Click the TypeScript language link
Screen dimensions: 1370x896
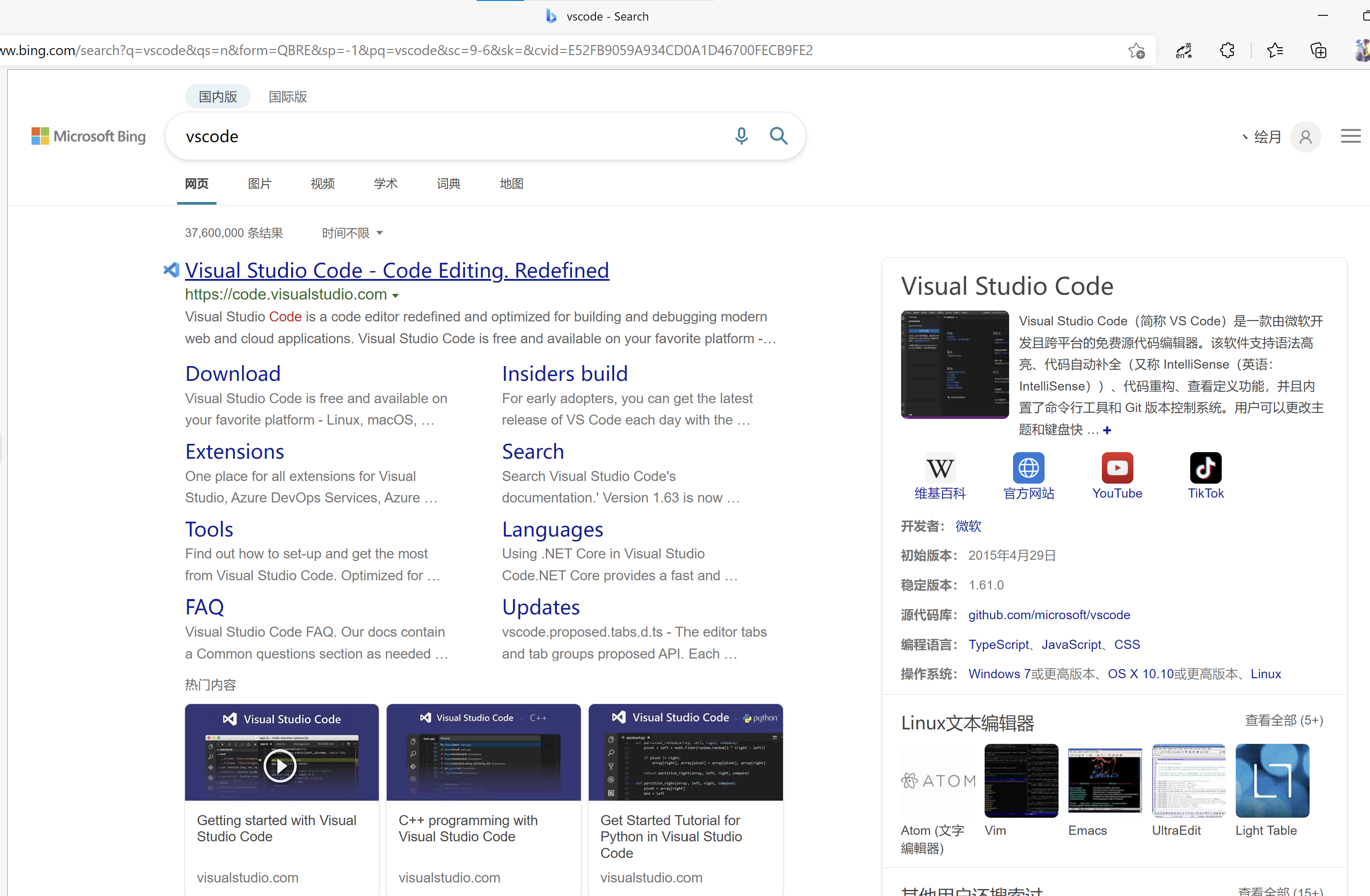click(998, 645)
